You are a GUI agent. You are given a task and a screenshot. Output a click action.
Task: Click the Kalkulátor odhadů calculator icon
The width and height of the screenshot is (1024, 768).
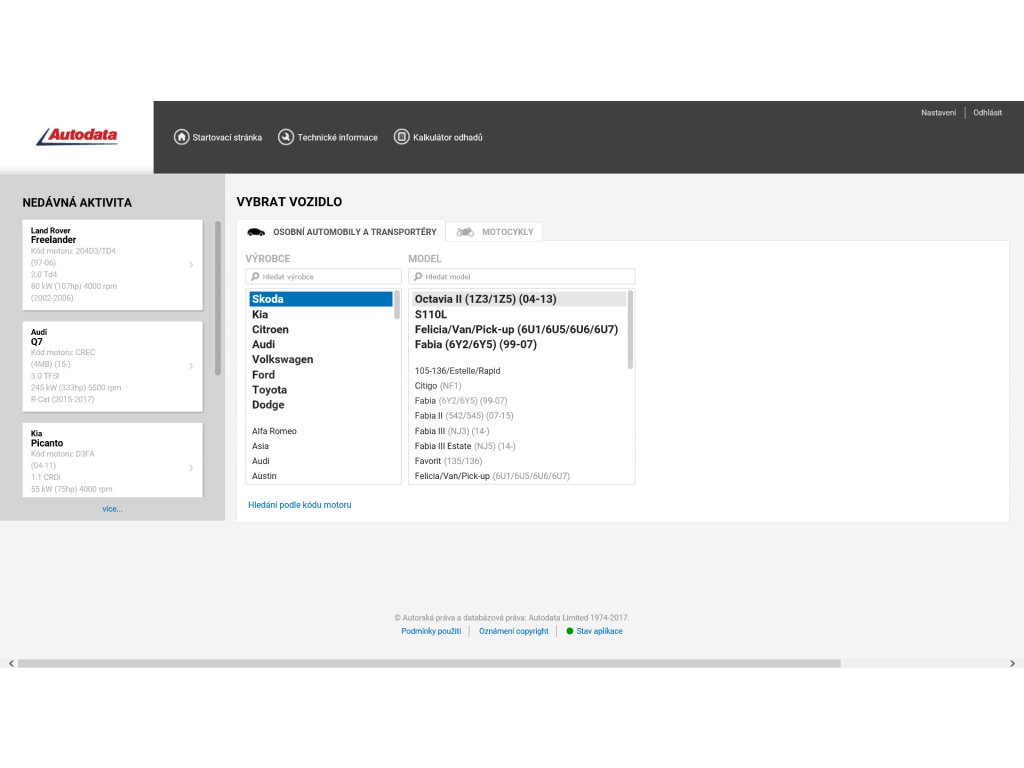point(401,137)
